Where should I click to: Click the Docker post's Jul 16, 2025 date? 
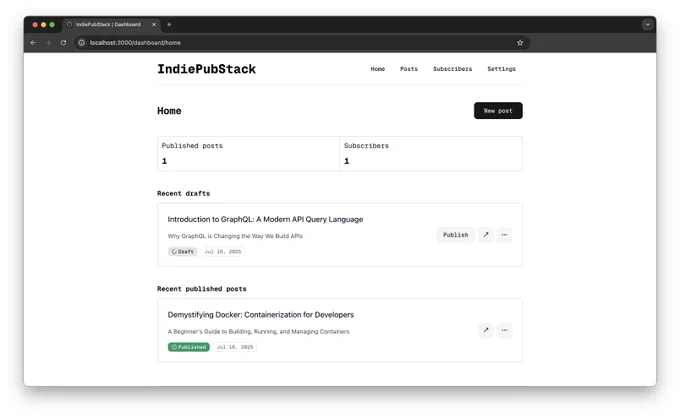[235, 347]
